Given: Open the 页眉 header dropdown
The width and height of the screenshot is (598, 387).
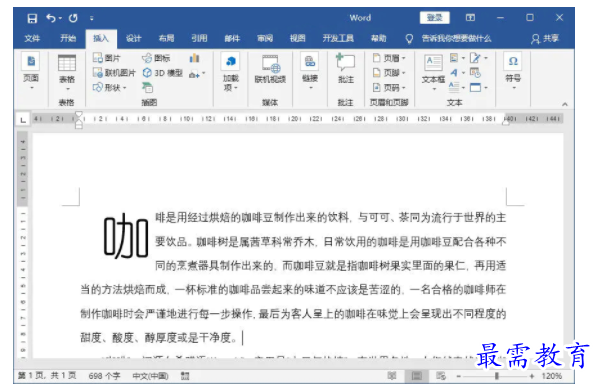Looking at the screenshot, I should 389,58.
